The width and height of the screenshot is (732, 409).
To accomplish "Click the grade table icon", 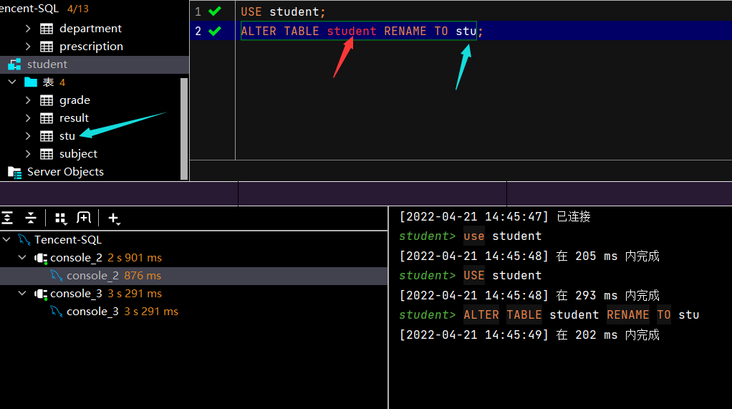I will (x=46, y=100).
